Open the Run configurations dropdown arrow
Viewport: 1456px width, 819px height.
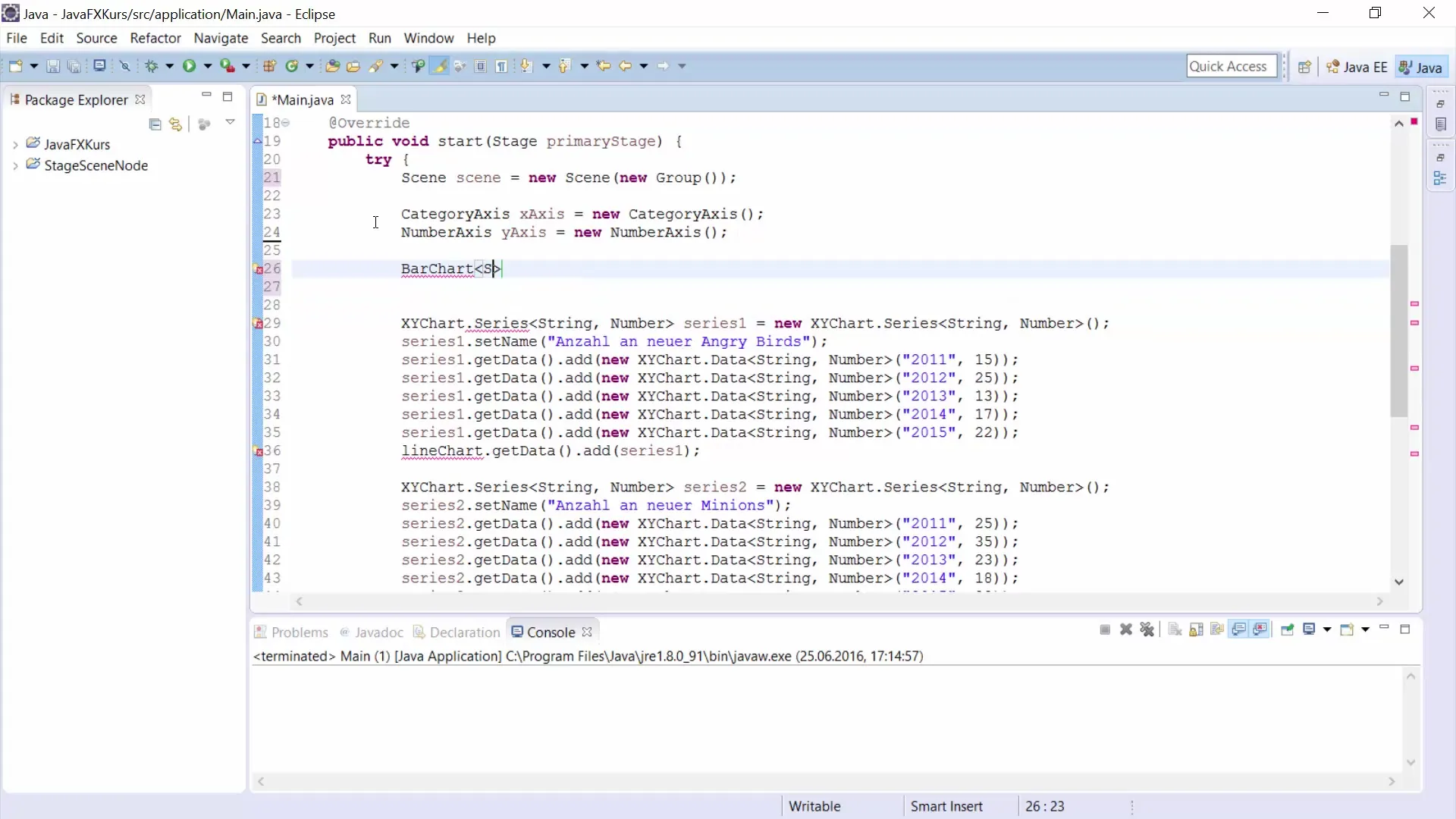coord(207,66)
